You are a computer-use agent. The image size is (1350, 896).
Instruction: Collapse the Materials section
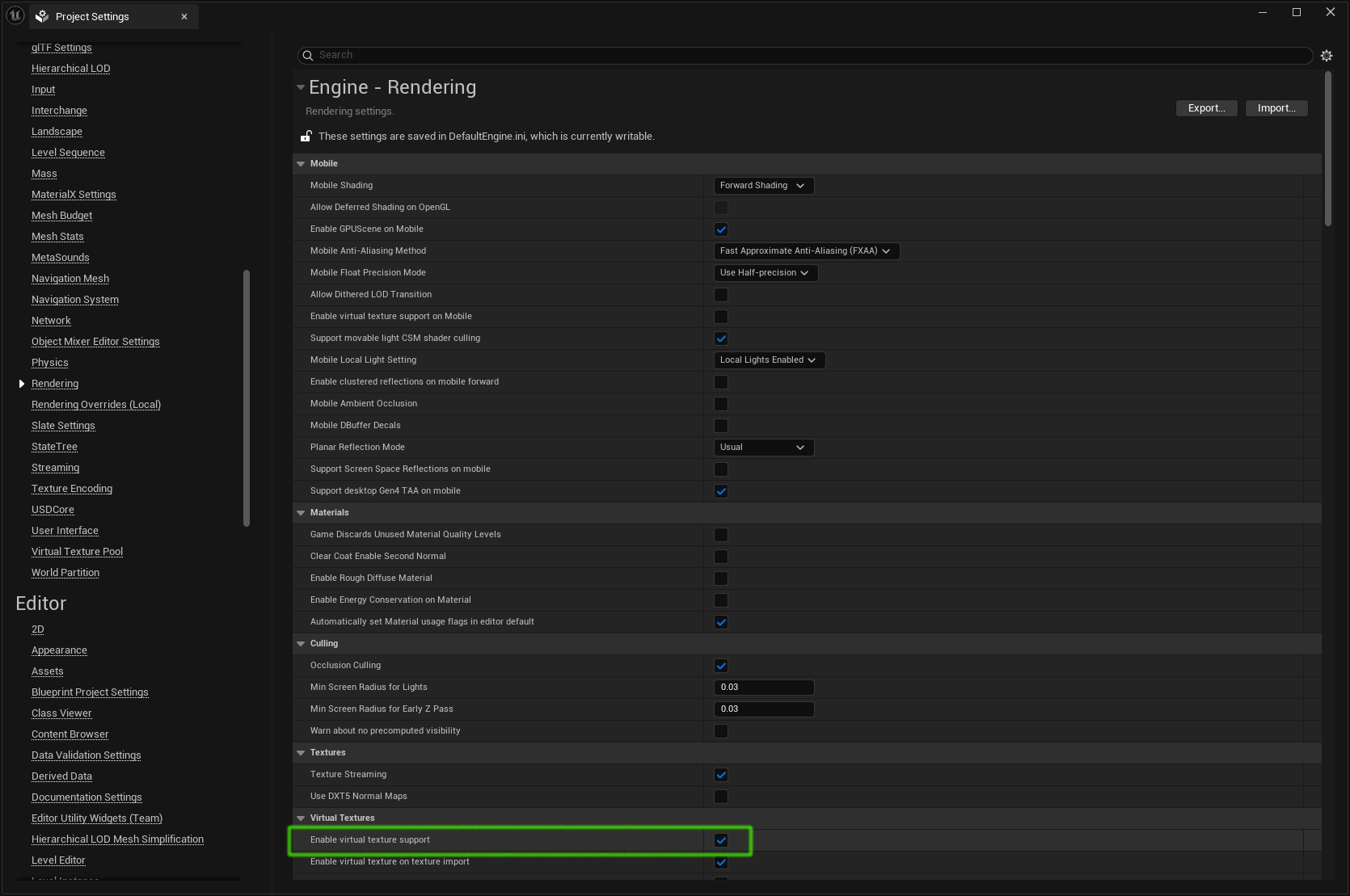coord(301,513)
